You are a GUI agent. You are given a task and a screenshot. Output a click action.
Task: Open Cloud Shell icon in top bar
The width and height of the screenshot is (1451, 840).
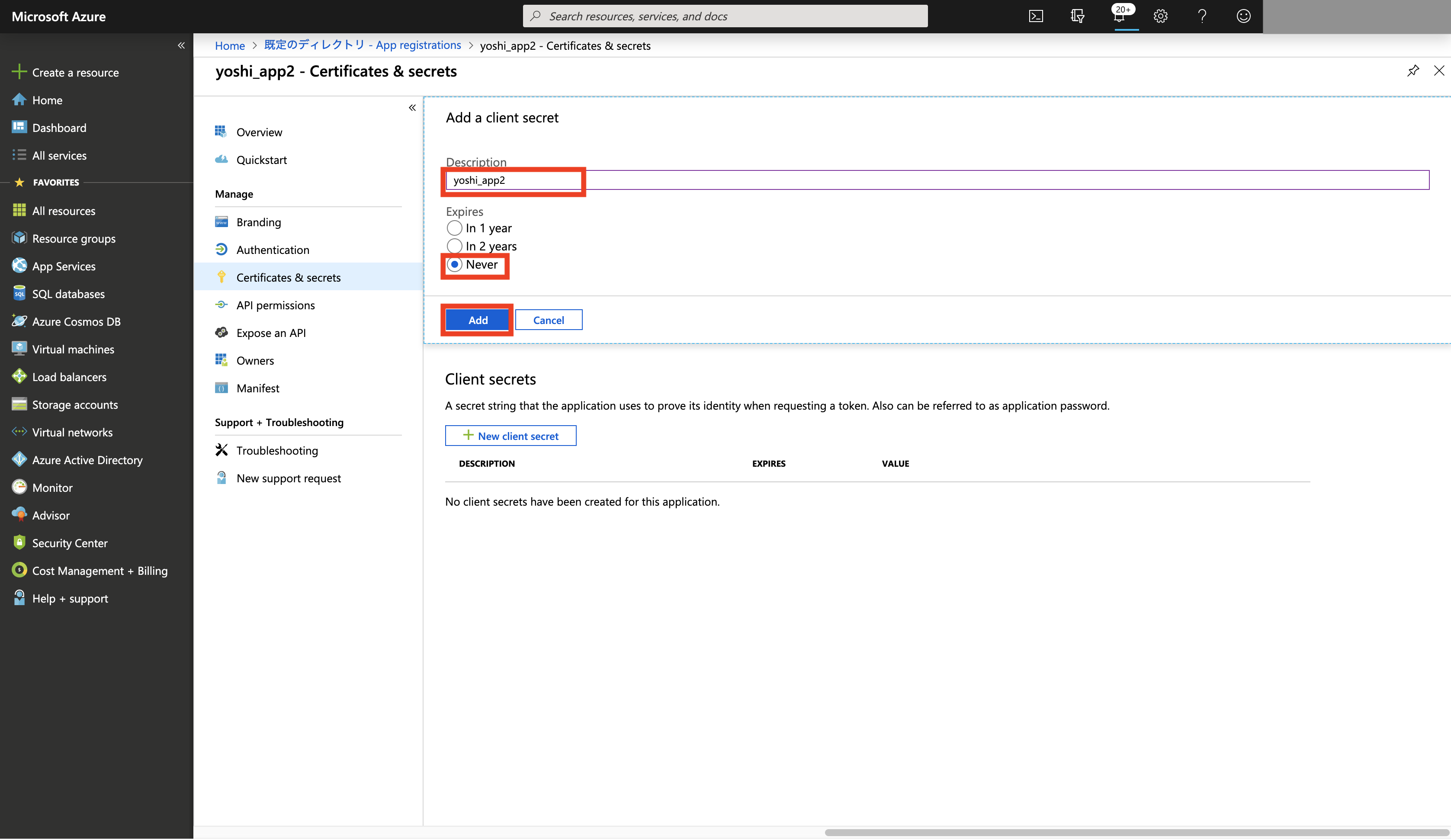point(1035,16)
